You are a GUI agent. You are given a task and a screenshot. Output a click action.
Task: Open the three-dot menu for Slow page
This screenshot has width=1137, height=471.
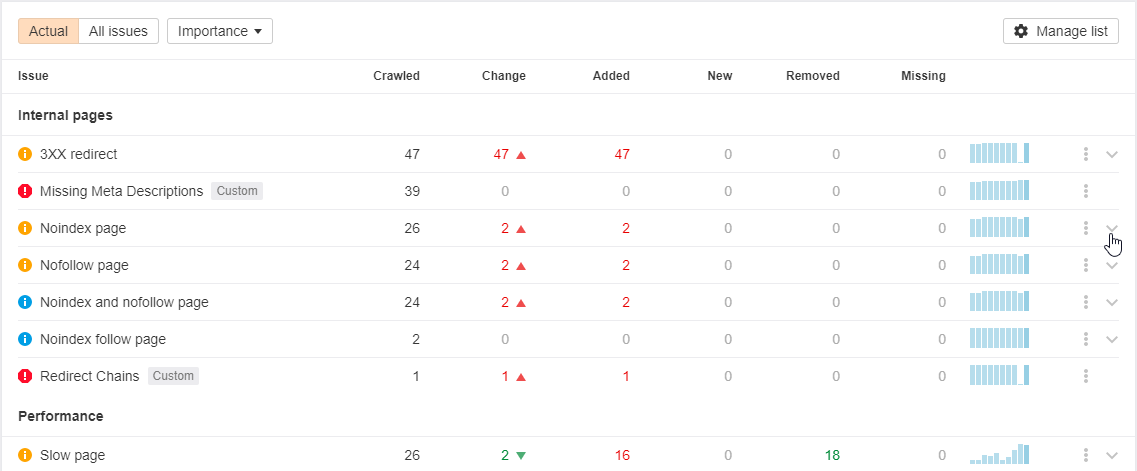coord(1086,455)
